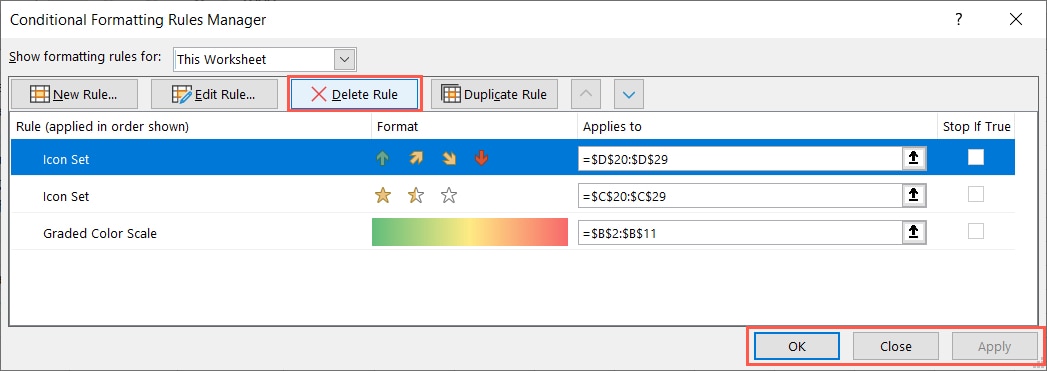The image size is (1047, 371).
Task: Click the New Rule button
Action: (x=74, y=94)
